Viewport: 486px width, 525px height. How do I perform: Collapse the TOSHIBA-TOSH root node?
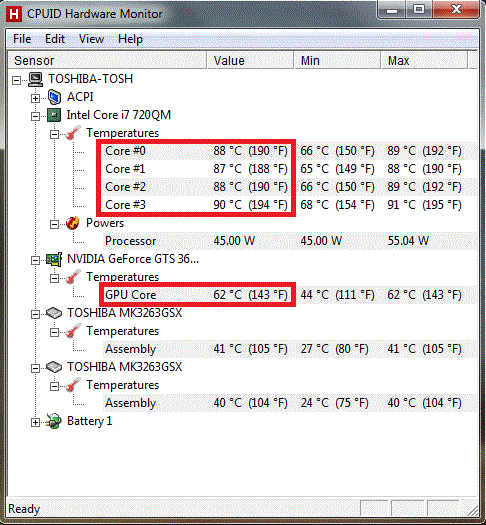[16, 80]
